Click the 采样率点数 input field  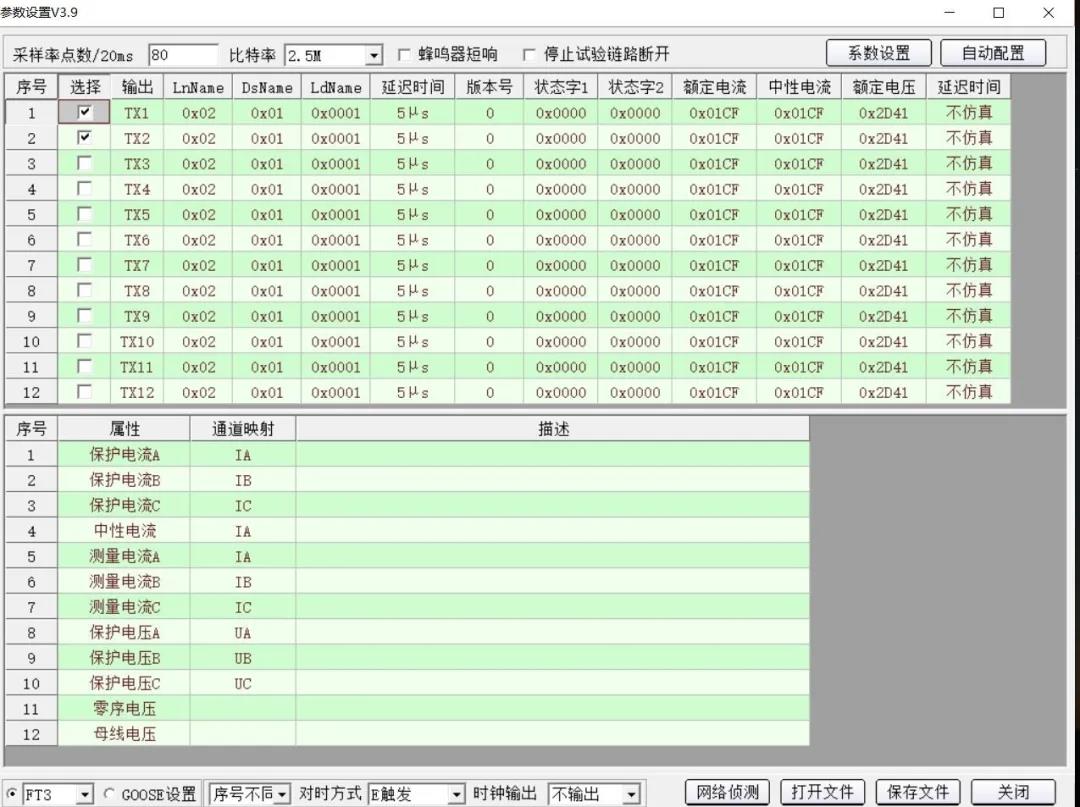[182, 55]
